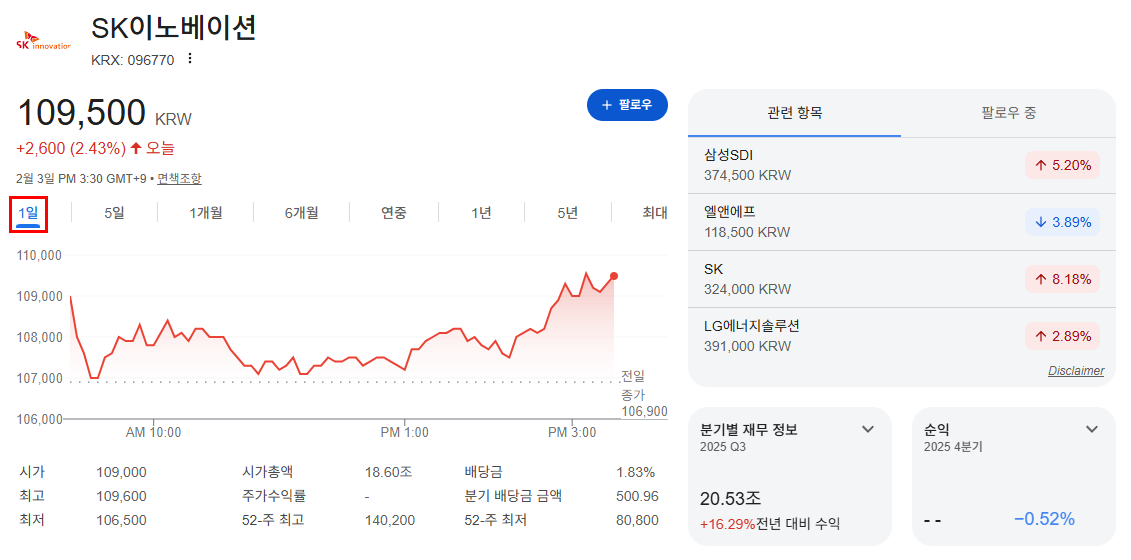The width and height of the screenshot is (1131, 560).
Task: Click the 5.20% up badge for 삼성SDI
Action: click(x=1062, y=165)
